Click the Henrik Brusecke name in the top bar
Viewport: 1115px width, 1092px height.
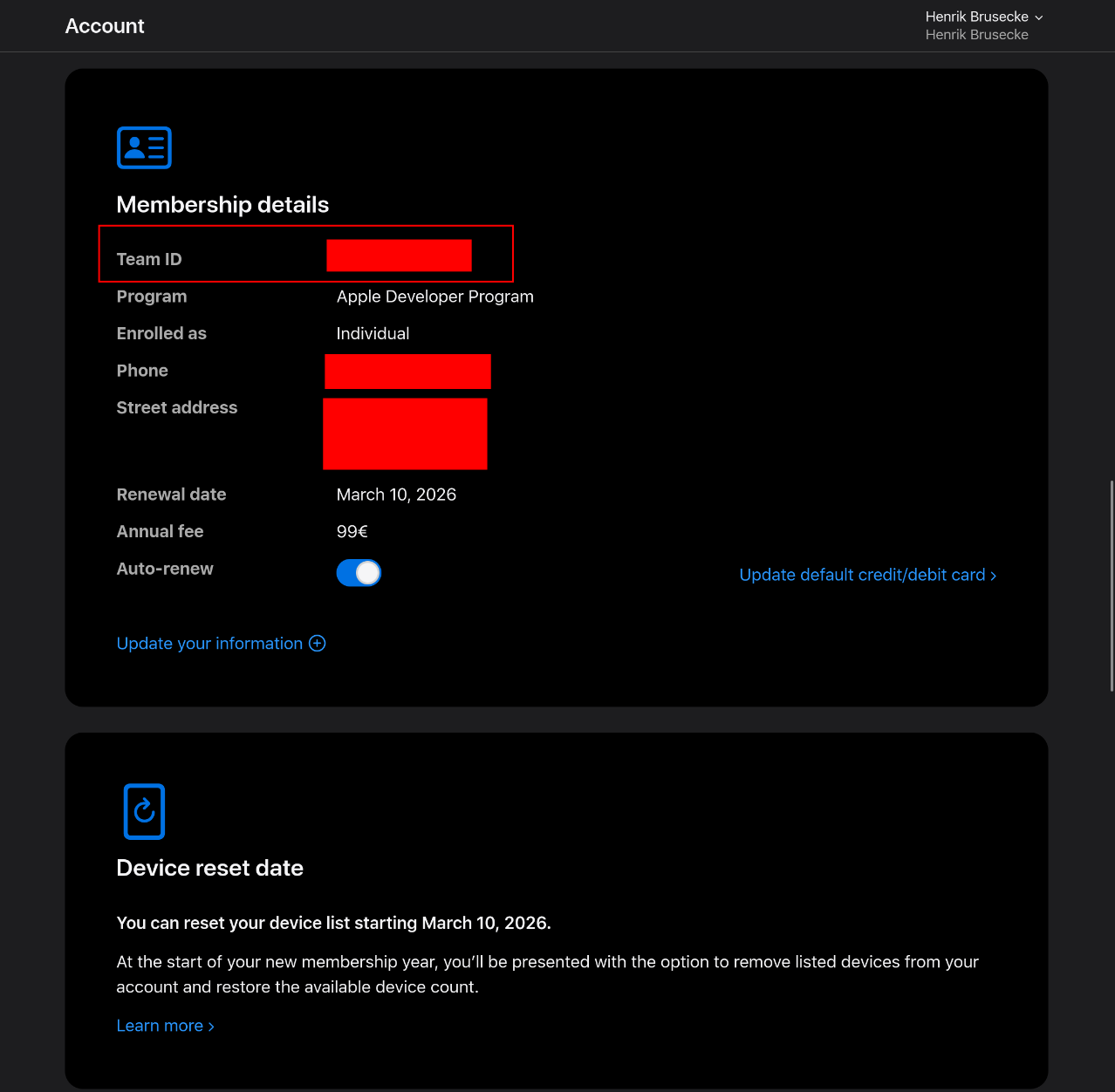pyautogui.click(x=976, y=17)
